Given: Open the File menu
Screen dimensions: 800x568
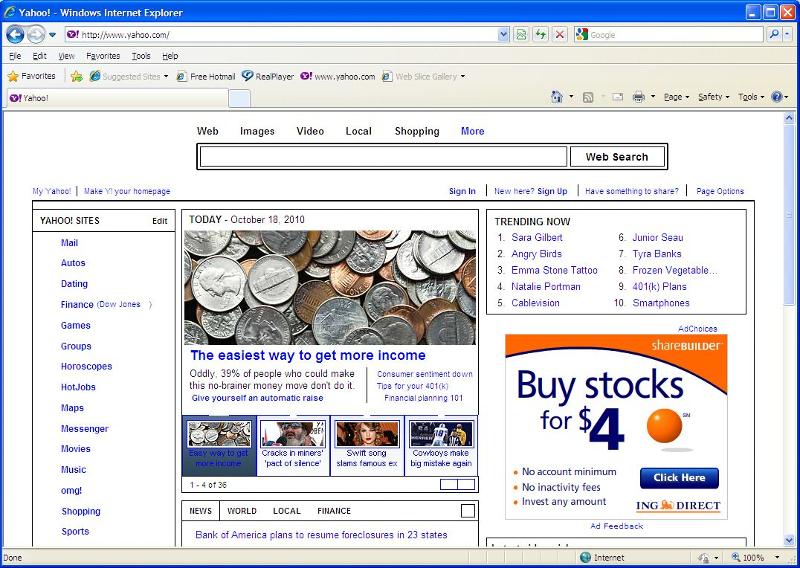Looking at the screenshot, I should coord(15,56).
